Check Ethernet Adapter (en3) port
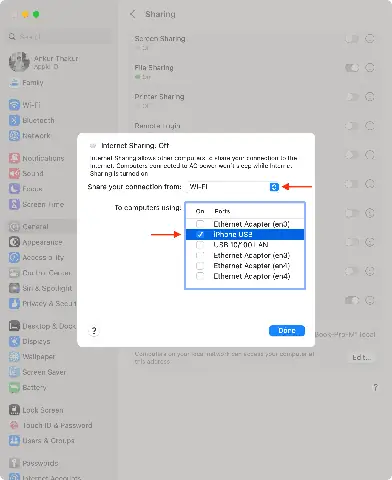Image resolution: width=392 pixels, height=480 pixels. pos(200,255)
